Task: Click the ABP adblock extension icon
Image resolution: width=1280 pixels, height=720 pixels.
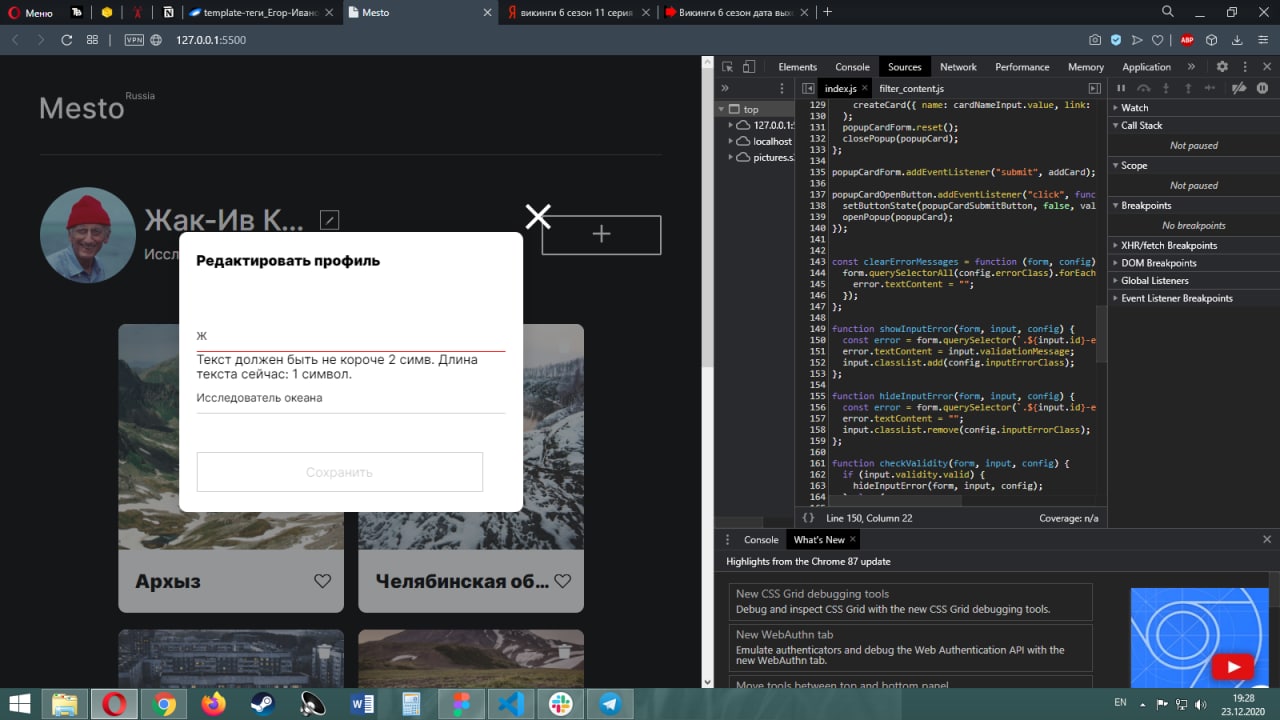Action: click(1187, 40)
